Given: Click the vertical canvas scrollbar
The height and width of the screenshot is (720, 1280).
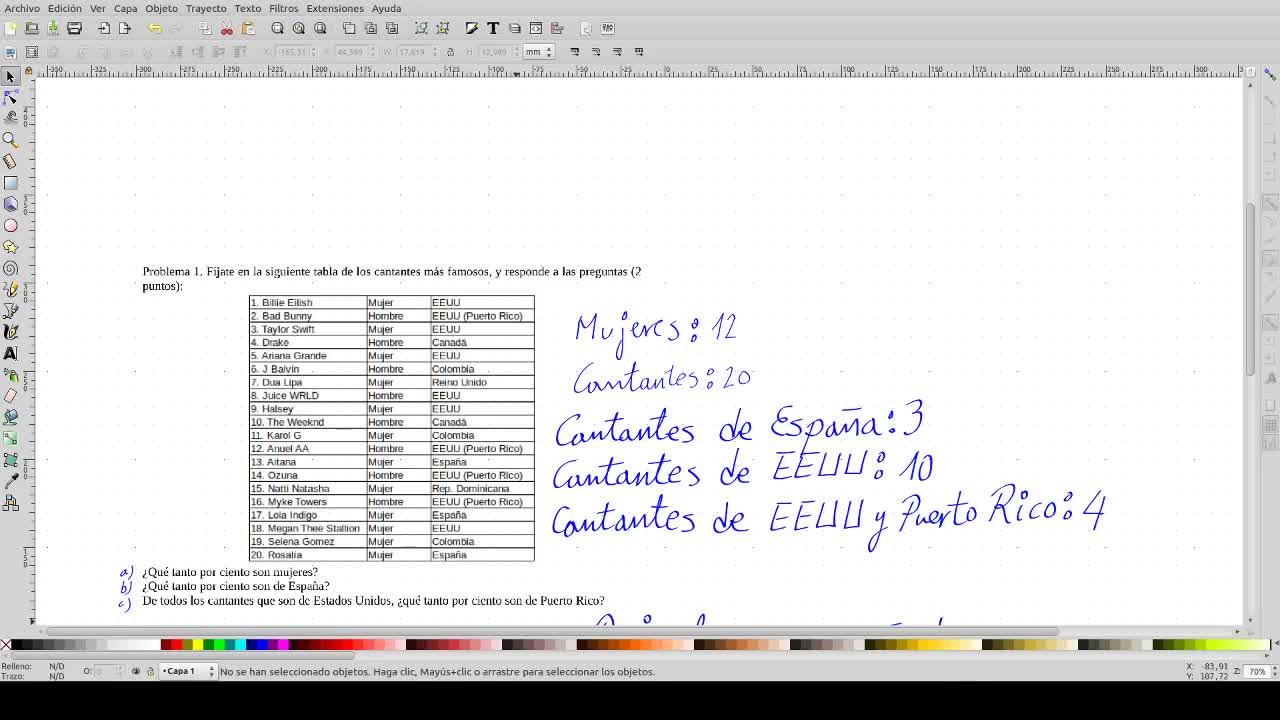Looking at the screenshot, I should (x=1250, y=289).
